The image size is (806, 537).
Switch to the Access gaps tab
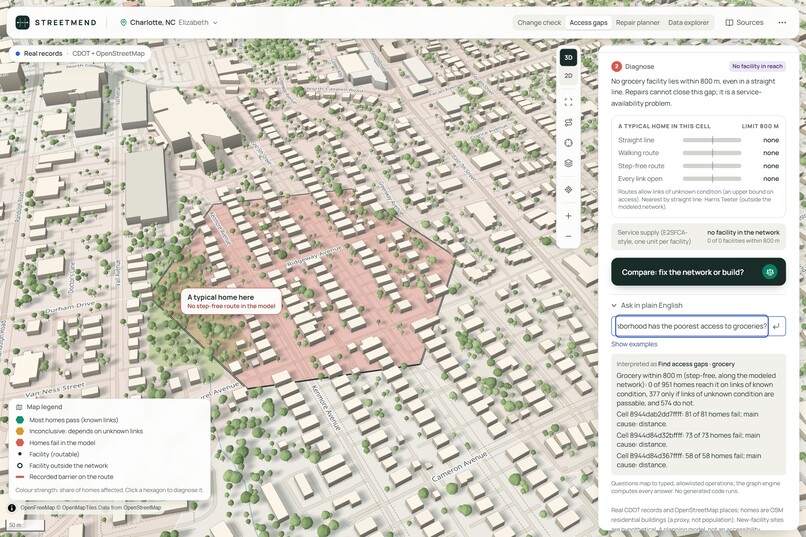coord(588,23)
